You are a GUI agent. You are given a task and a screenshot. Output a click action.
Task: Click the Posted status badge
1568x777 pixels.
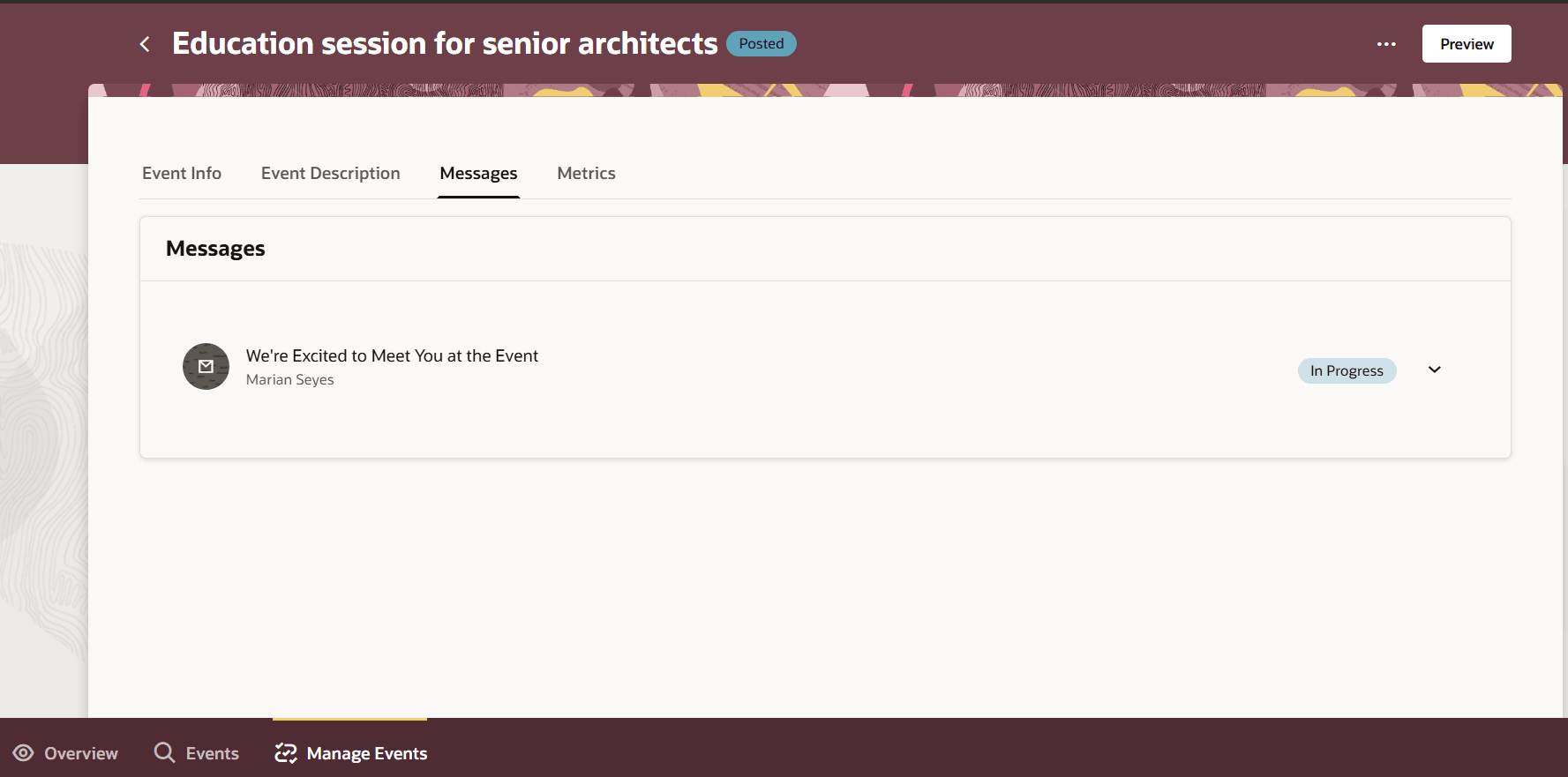click(x=761, y=44)
